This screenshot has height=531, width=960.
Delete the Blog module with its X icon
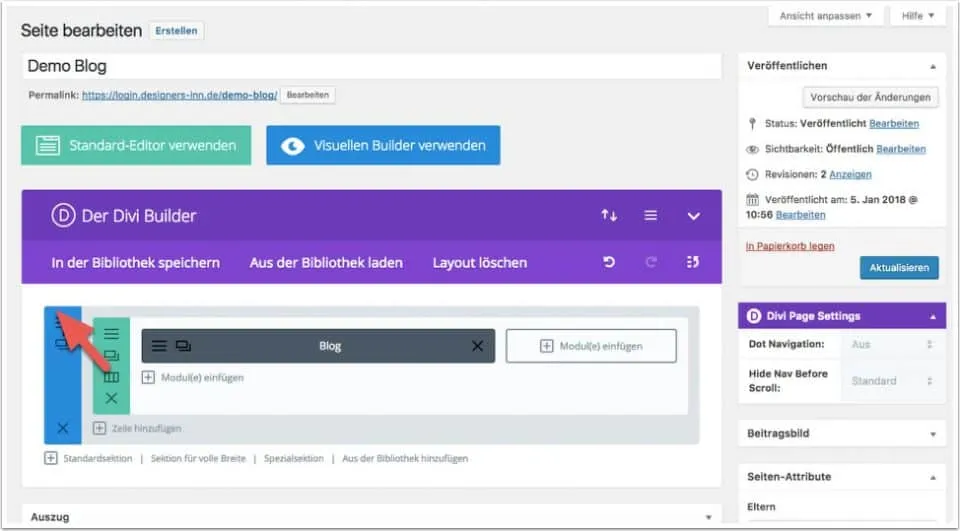(477, 346)
